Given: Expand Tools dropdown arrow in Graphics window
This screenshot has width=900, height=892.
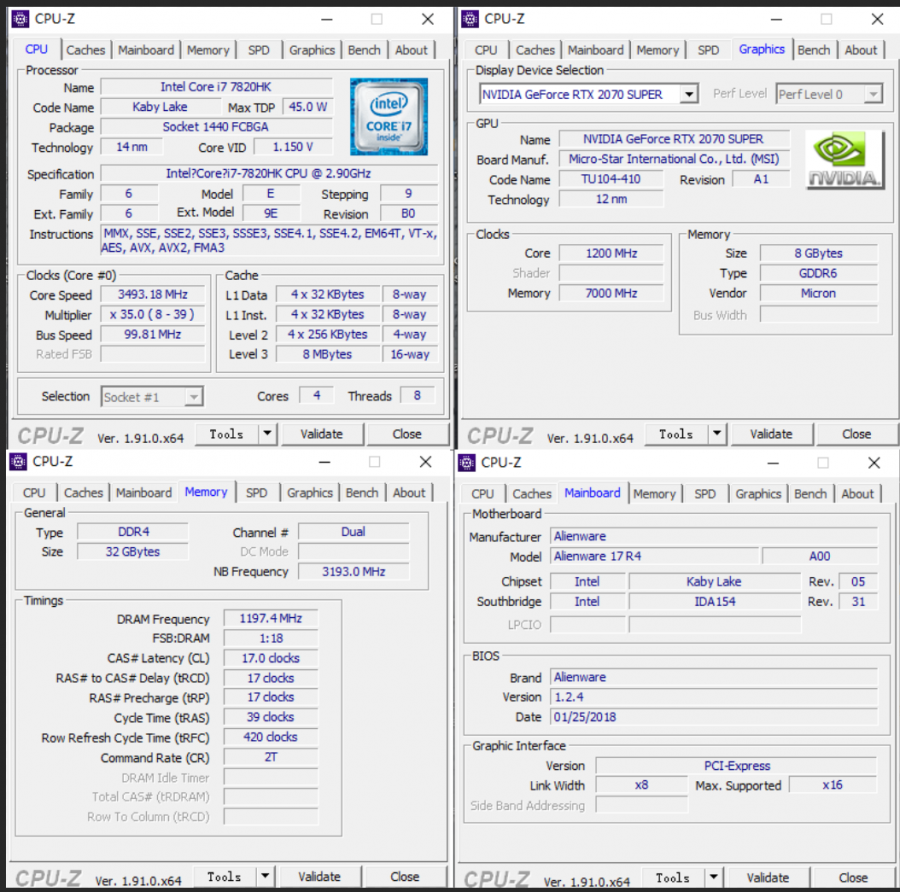Looking at the screenshot, I should 717,434.
